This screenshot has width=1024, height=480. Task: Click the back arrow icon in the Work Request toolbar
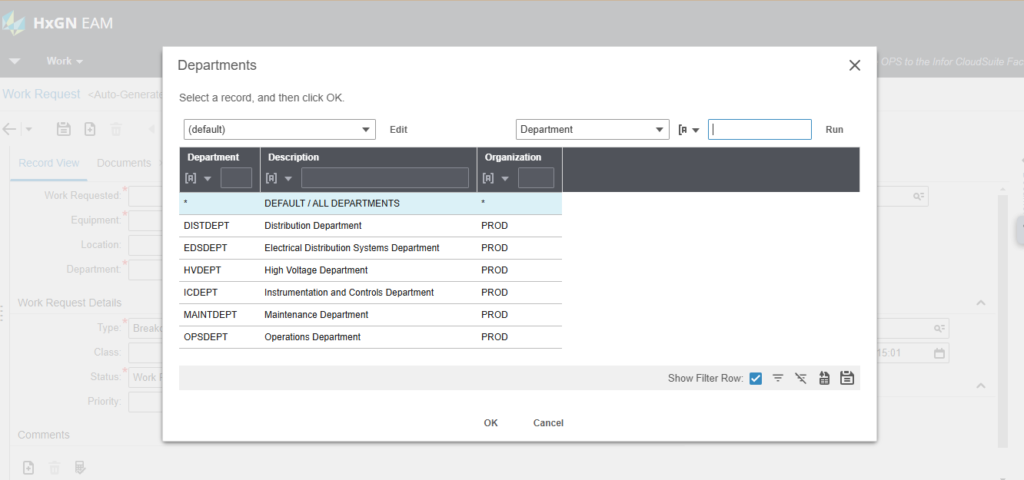coord(9,129)
